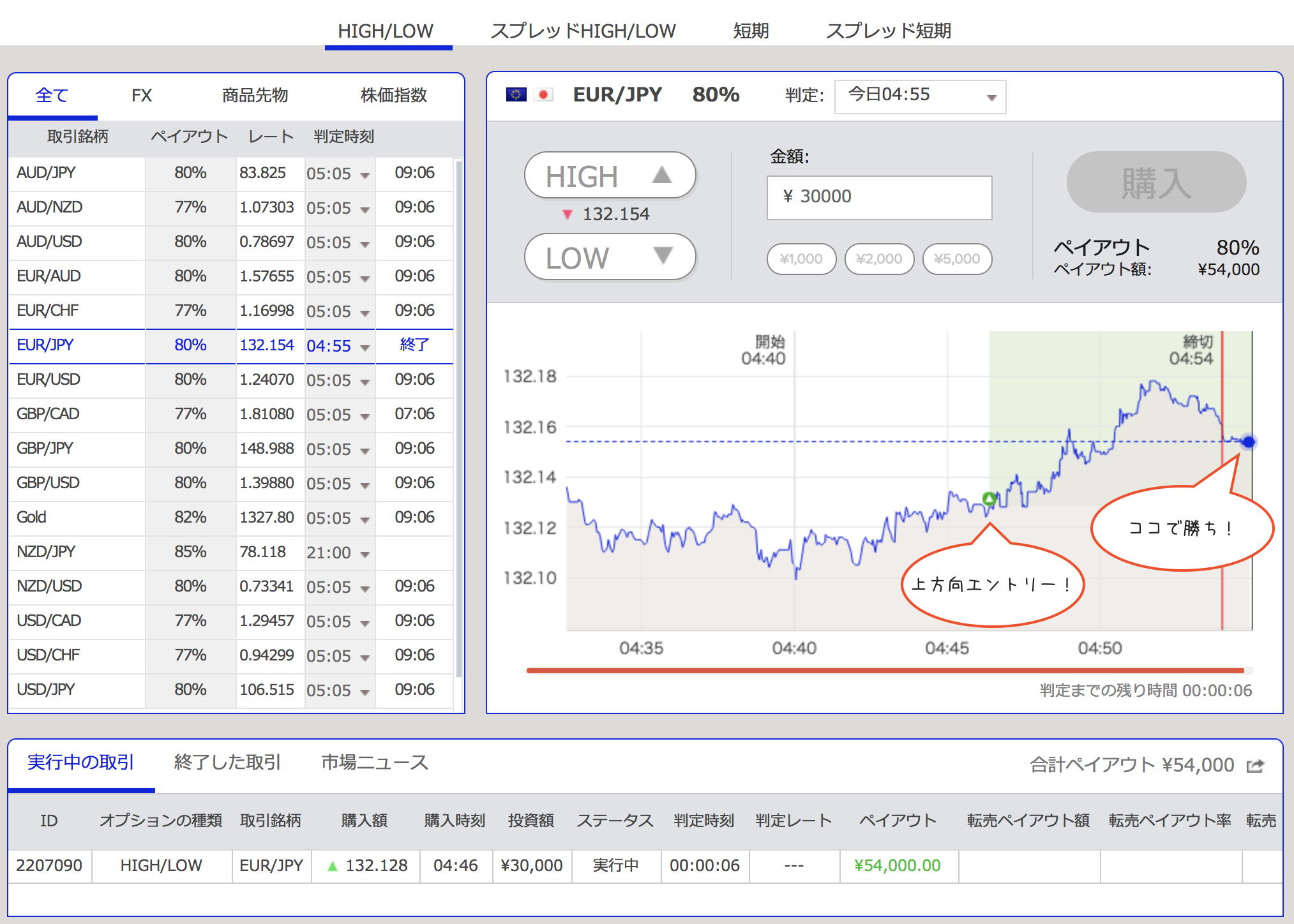Viewport: 1294px width, 924px height.
Task: Select the ¥5,000 preset amount
Action: coord(957,259)
